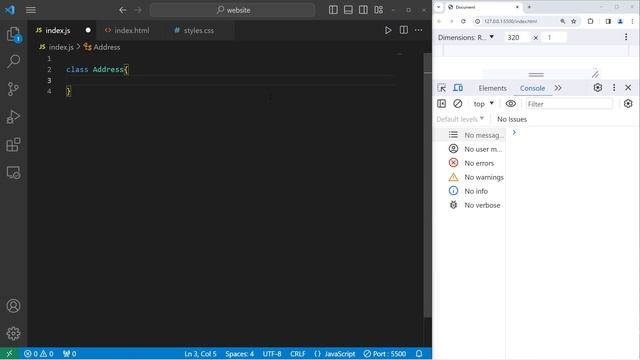
Task: Bookmark this page with star icon
Action: click(573, 21)
